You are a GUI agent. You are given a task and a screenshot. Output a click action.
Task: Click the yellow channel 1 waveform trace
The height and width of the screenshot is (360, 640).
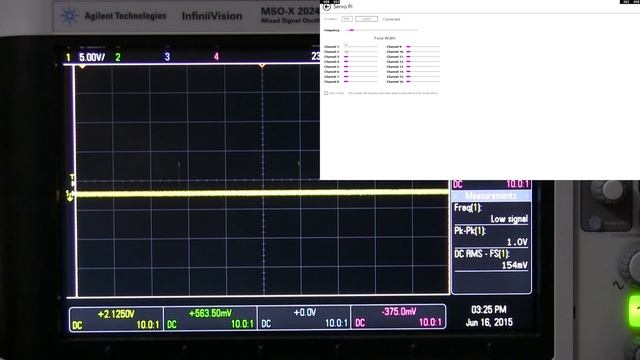261,193
